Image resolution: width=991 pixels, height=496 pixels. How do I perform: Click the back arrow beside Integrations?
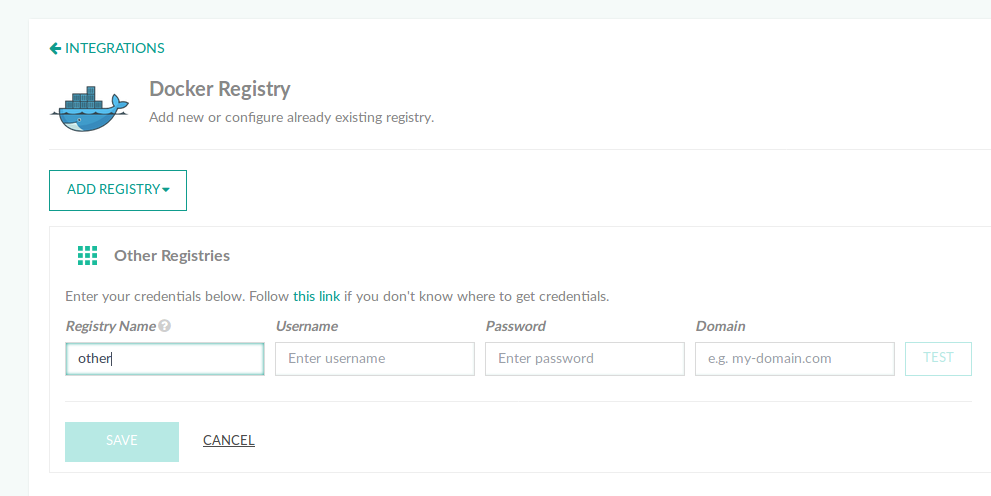click(55, 48)
